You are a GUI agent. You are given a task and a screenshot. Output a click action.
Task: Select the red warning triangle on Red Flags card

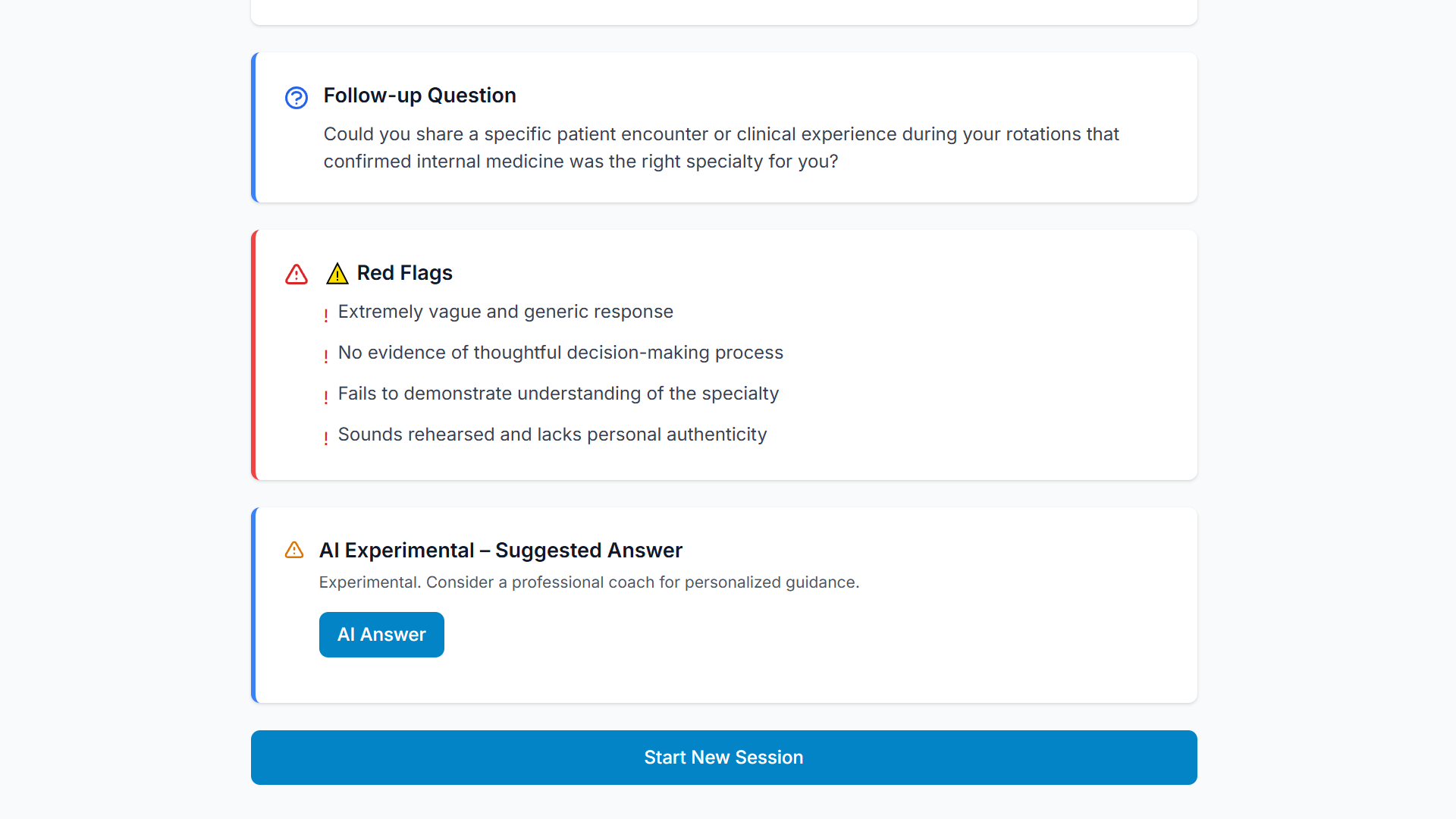tap(296, 275)
